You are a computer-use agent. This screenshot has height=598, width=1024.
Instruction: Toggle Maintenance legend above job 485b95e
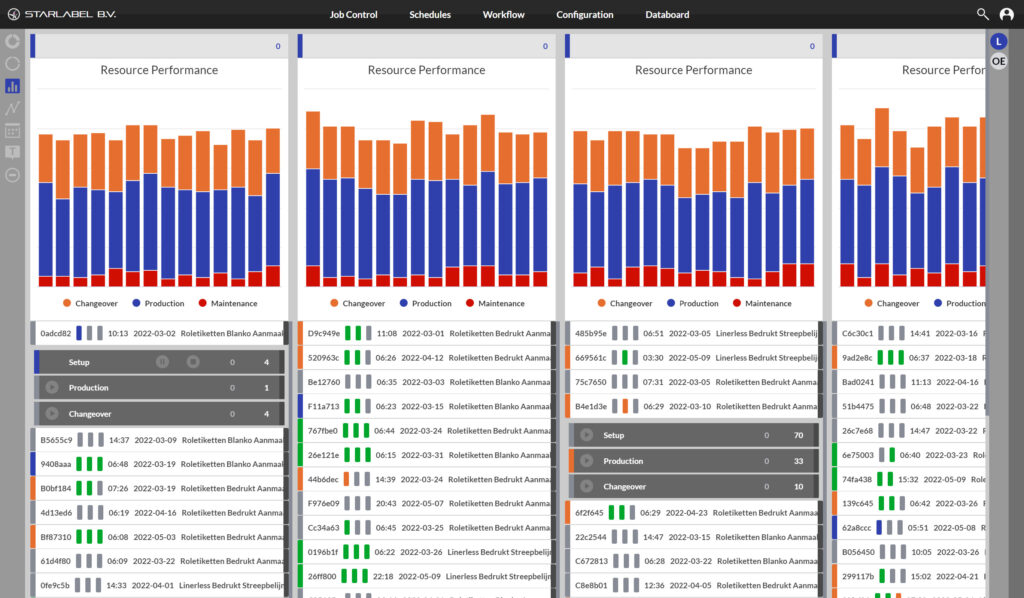click(762, 304)
